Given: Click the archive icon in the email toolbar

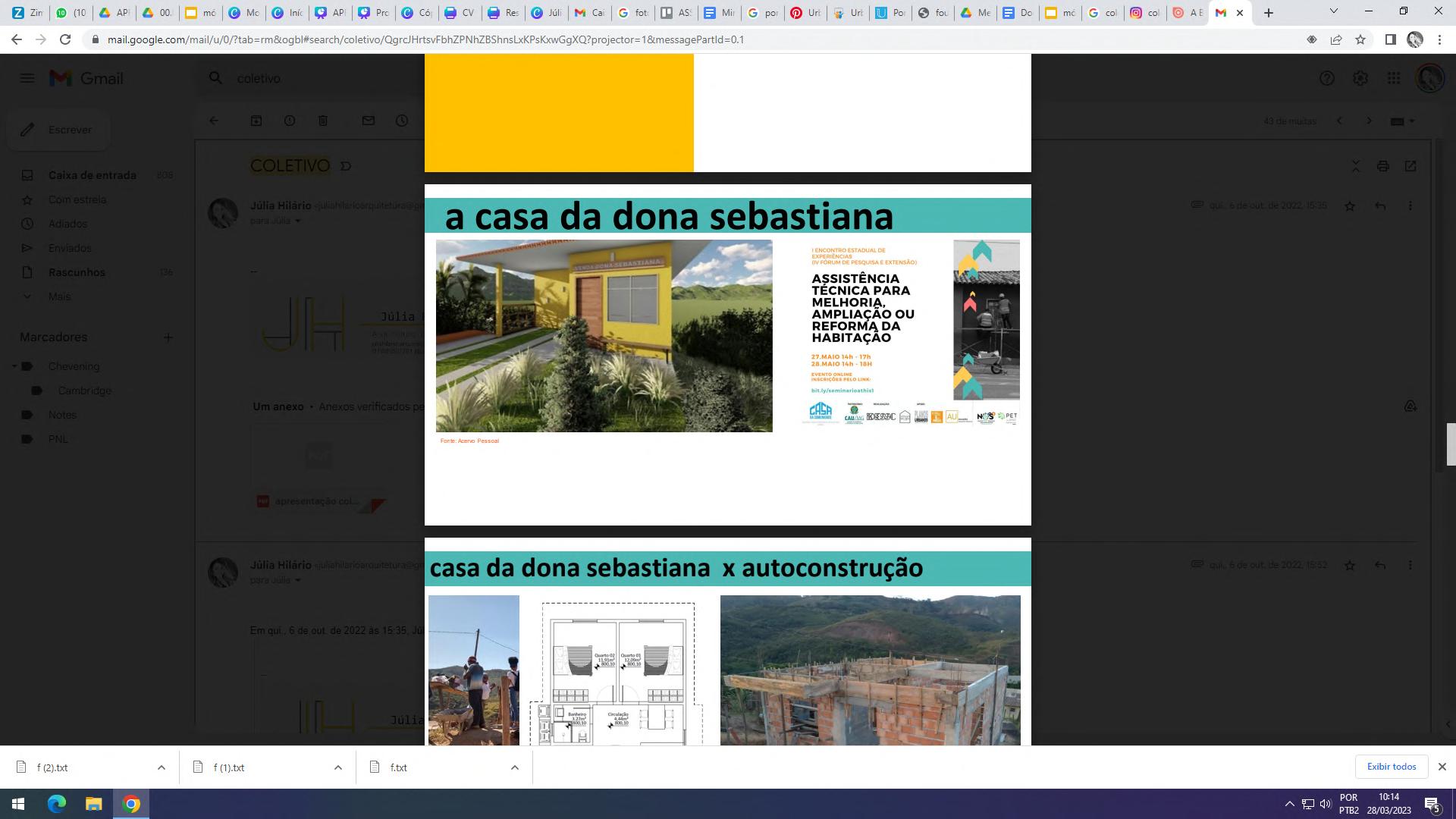Looking at the screenshot, I should click(256, 121).
